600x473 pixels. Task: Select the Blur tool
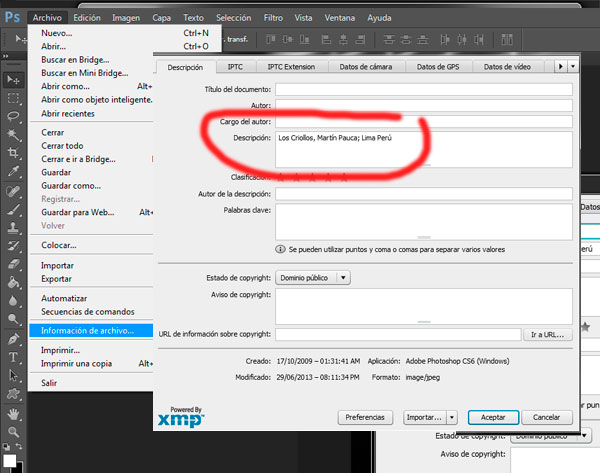pyautogui.click(x=13, y=301)
